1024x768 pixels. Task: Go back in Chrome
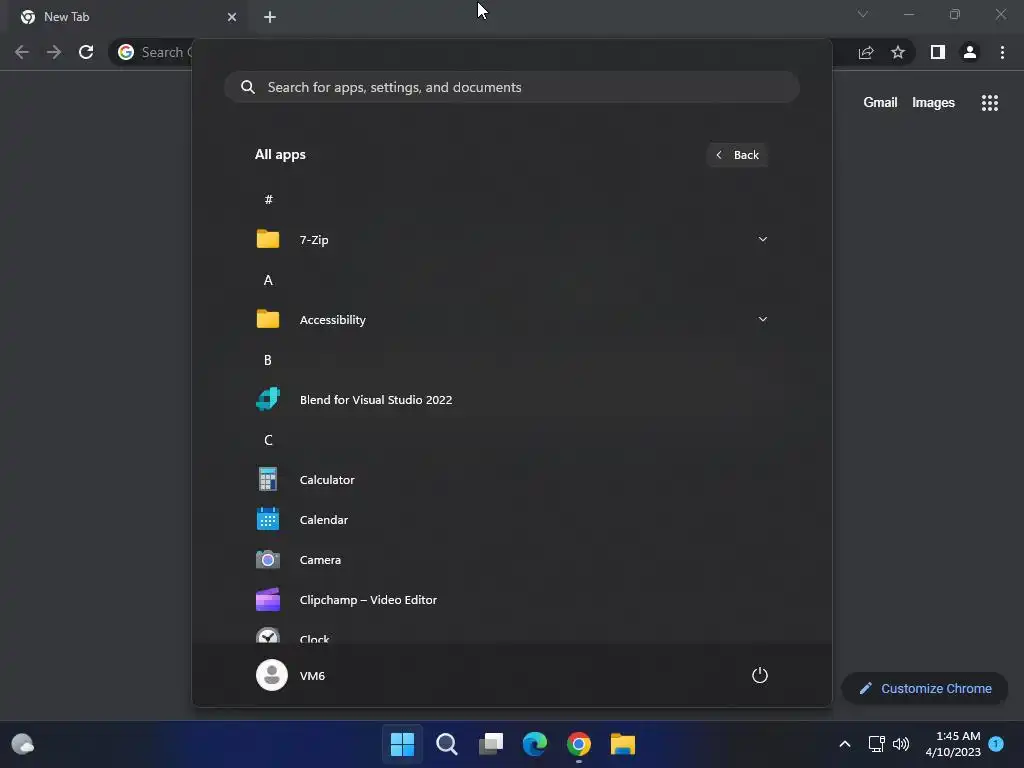pos(22,52)
